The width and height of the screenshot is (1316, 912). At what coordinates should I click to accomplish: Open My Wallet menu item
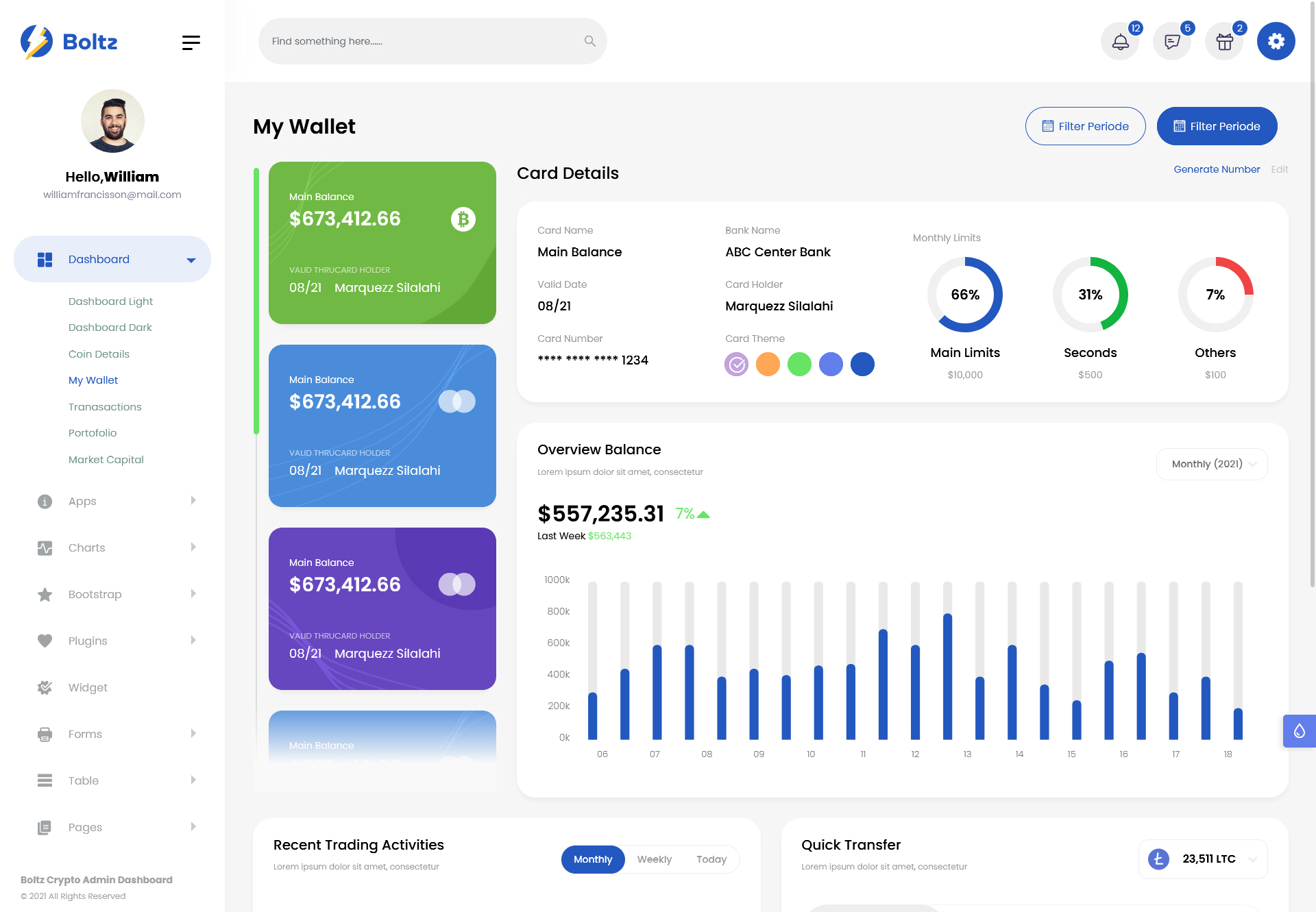[93, 380]
